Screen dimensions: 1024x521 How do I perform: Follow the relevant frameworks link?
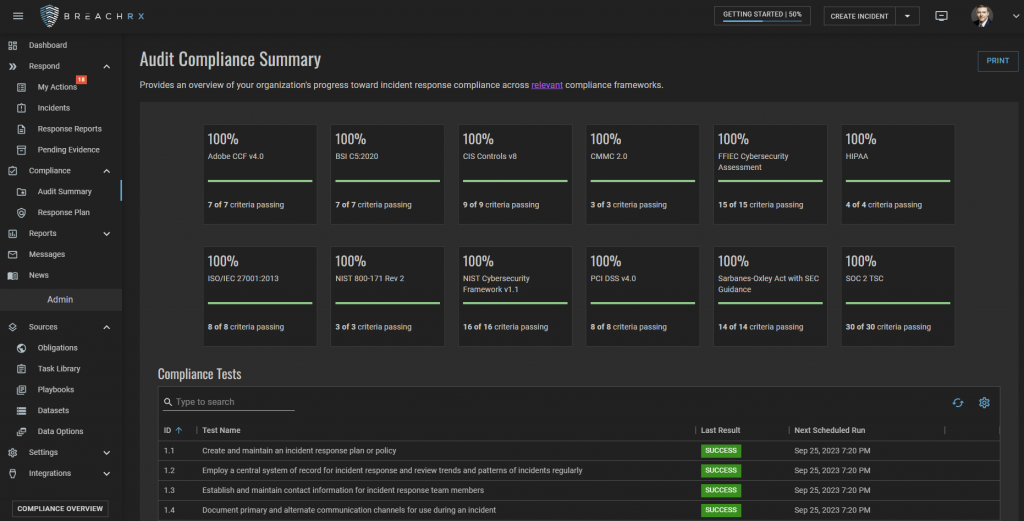[x=547, y=85]
